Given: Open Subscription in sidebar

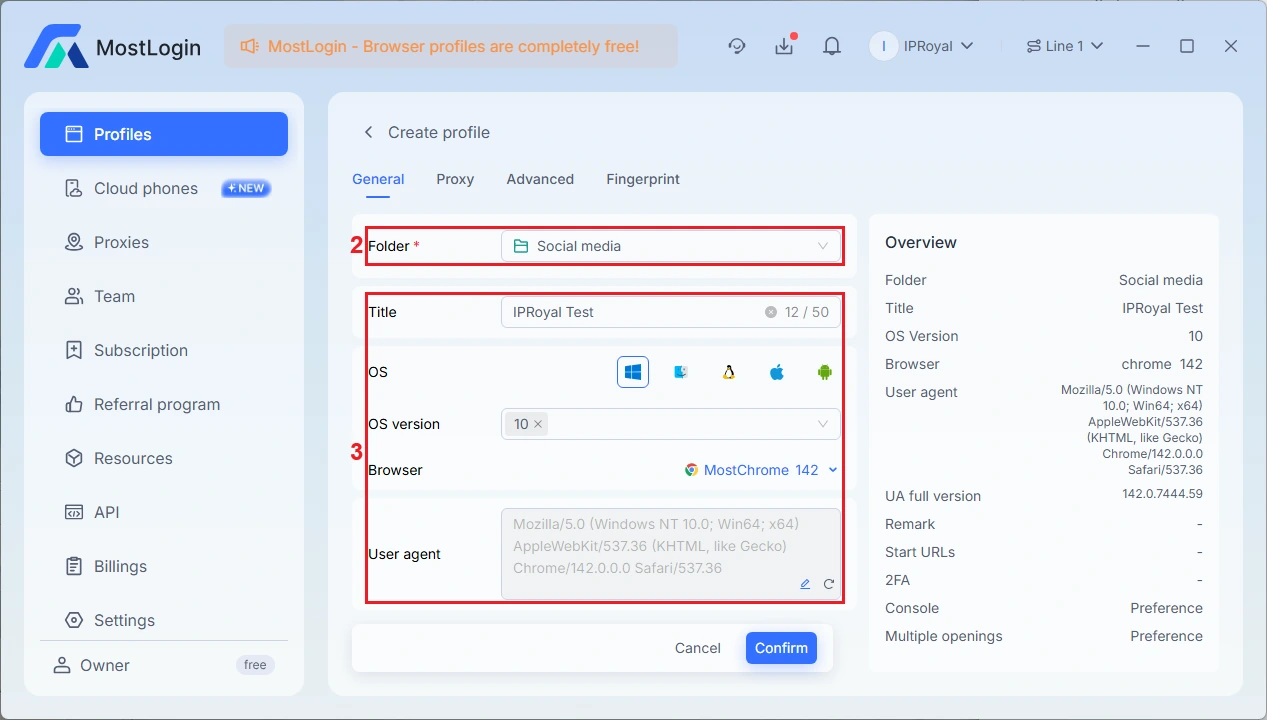Looking at the screenshot, I should 164,350.
